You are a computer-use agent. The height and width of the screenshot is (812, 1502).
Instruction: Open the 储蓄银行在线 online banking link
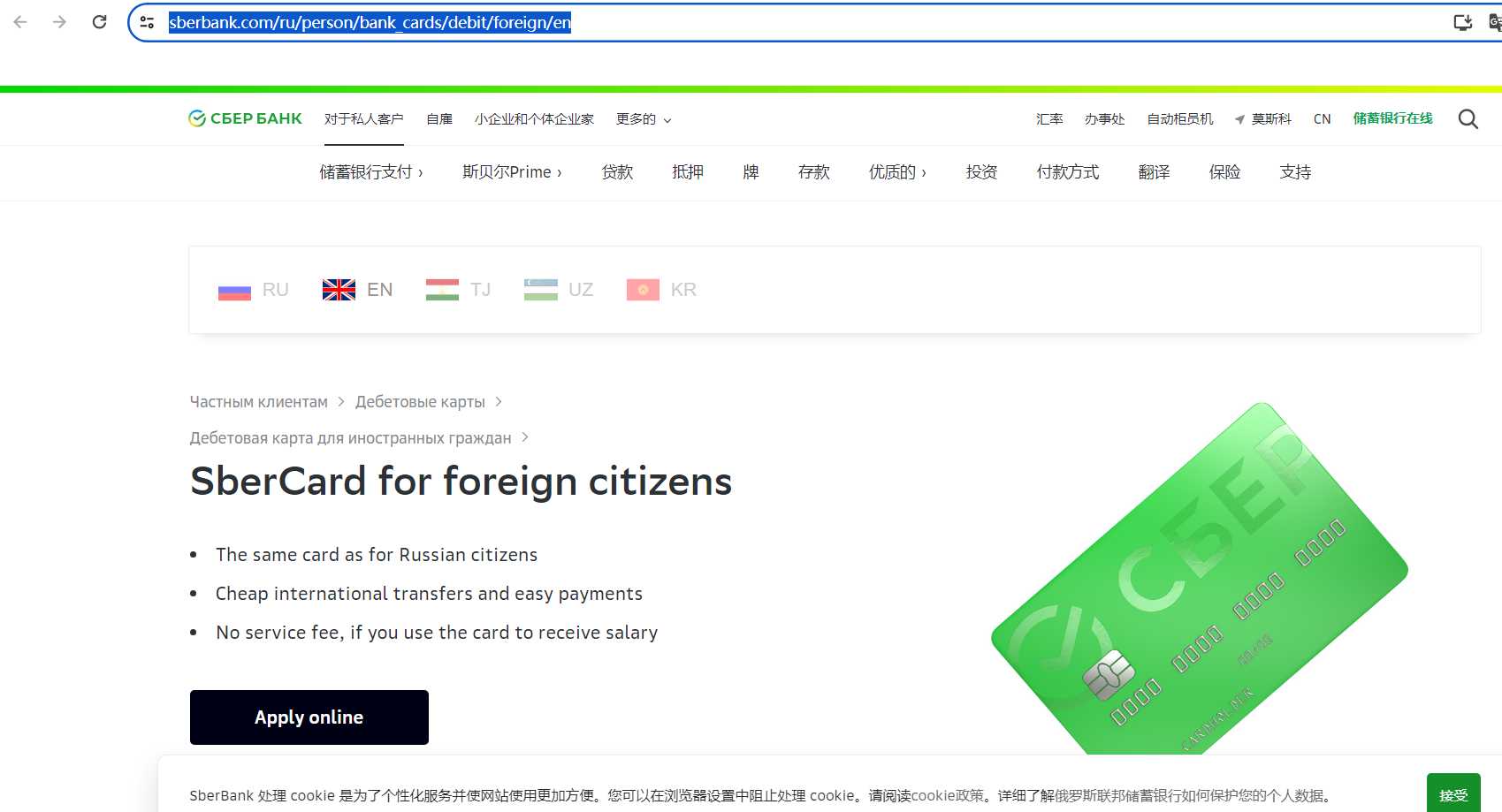pyautogui.click(x=1392, y=118)
